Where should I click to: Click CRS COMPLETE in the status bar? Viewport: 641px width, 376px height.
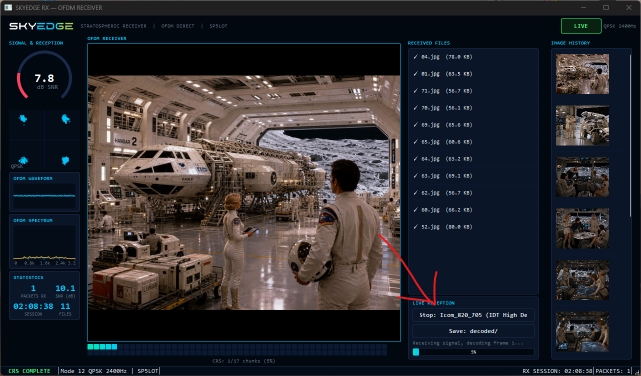[x=29, y=371]
